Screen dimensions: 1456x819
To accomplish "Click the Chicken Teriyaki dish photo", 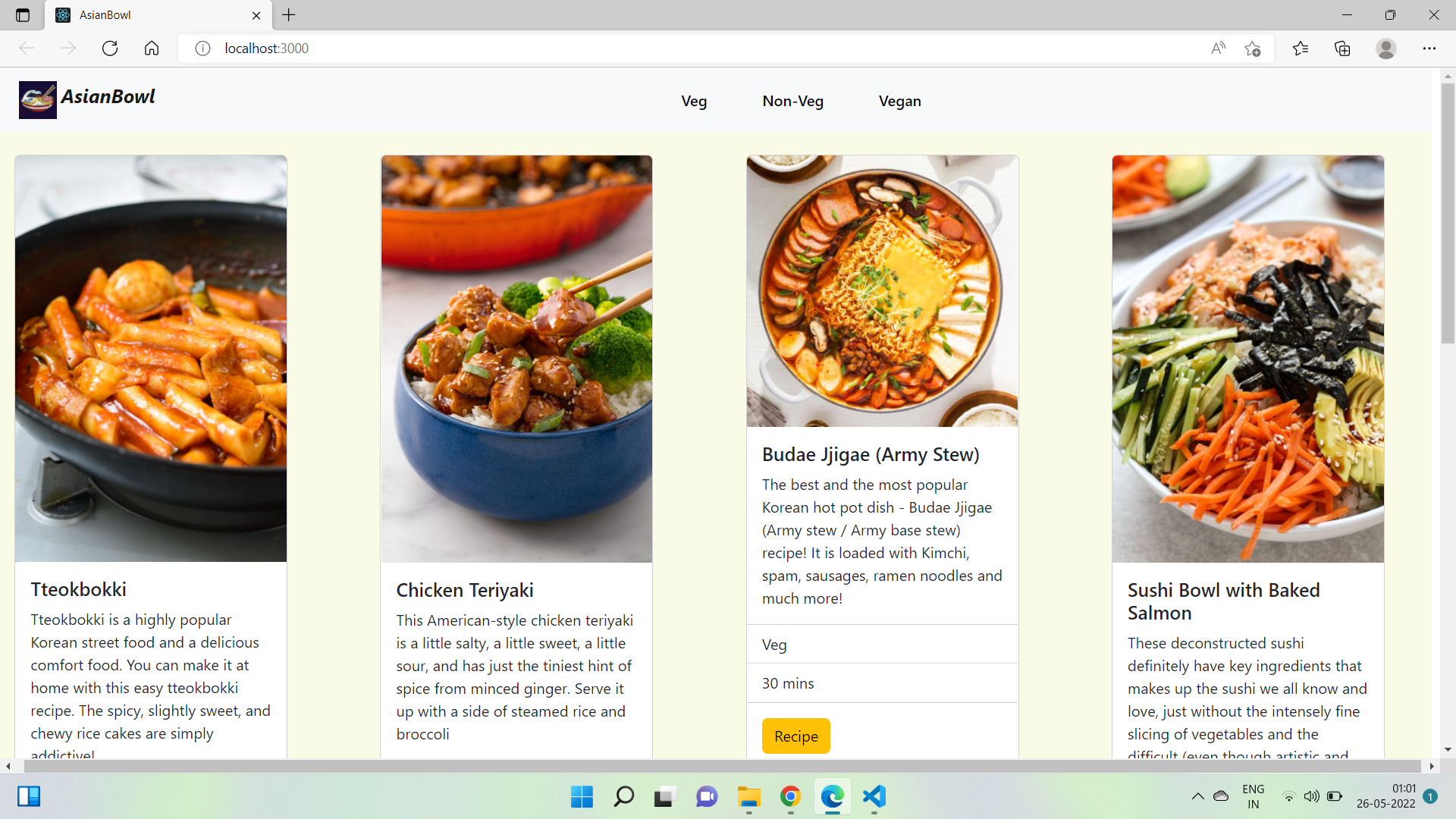I will [516, 359].
